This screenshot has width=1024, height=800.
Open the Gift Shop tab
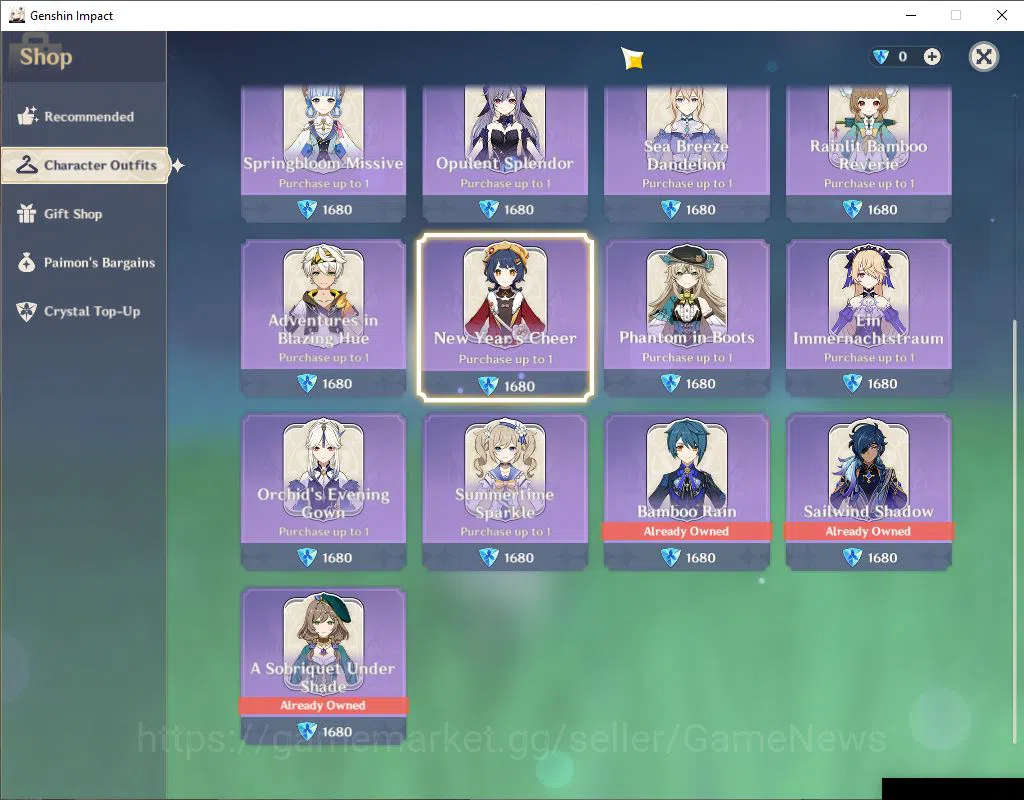point(84,214)
